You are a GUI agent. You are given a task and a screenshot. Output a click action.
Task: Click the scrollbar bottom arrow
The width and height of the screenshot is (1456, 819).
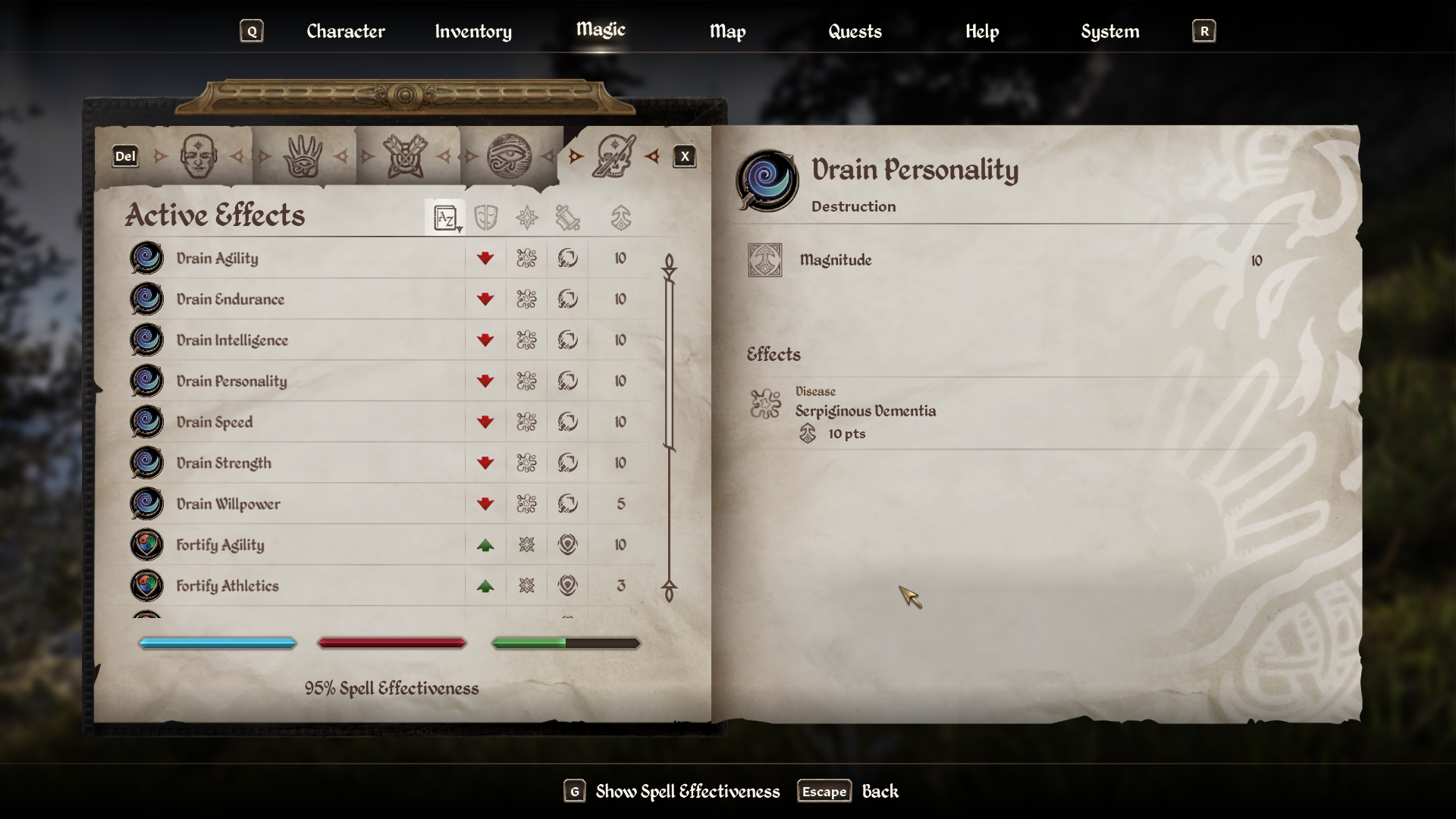669,590
